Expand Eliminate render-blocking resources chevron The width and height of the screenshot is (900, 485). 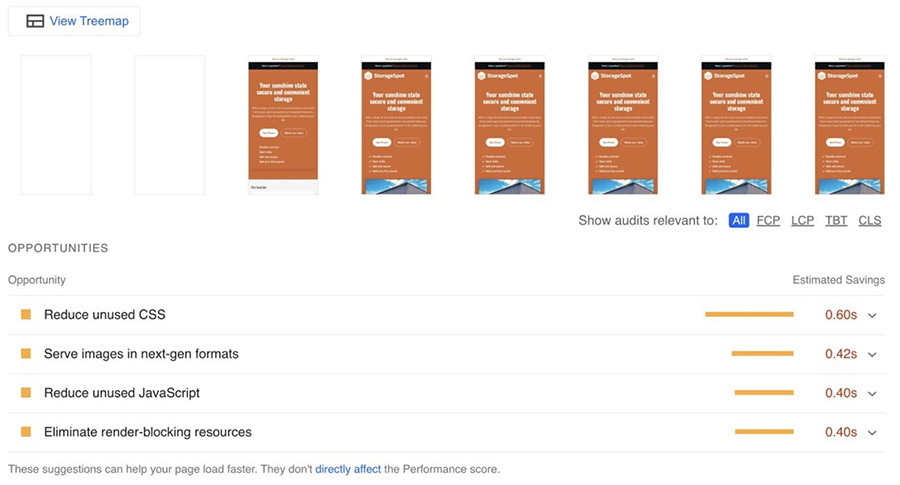click(x=872, y=432)
